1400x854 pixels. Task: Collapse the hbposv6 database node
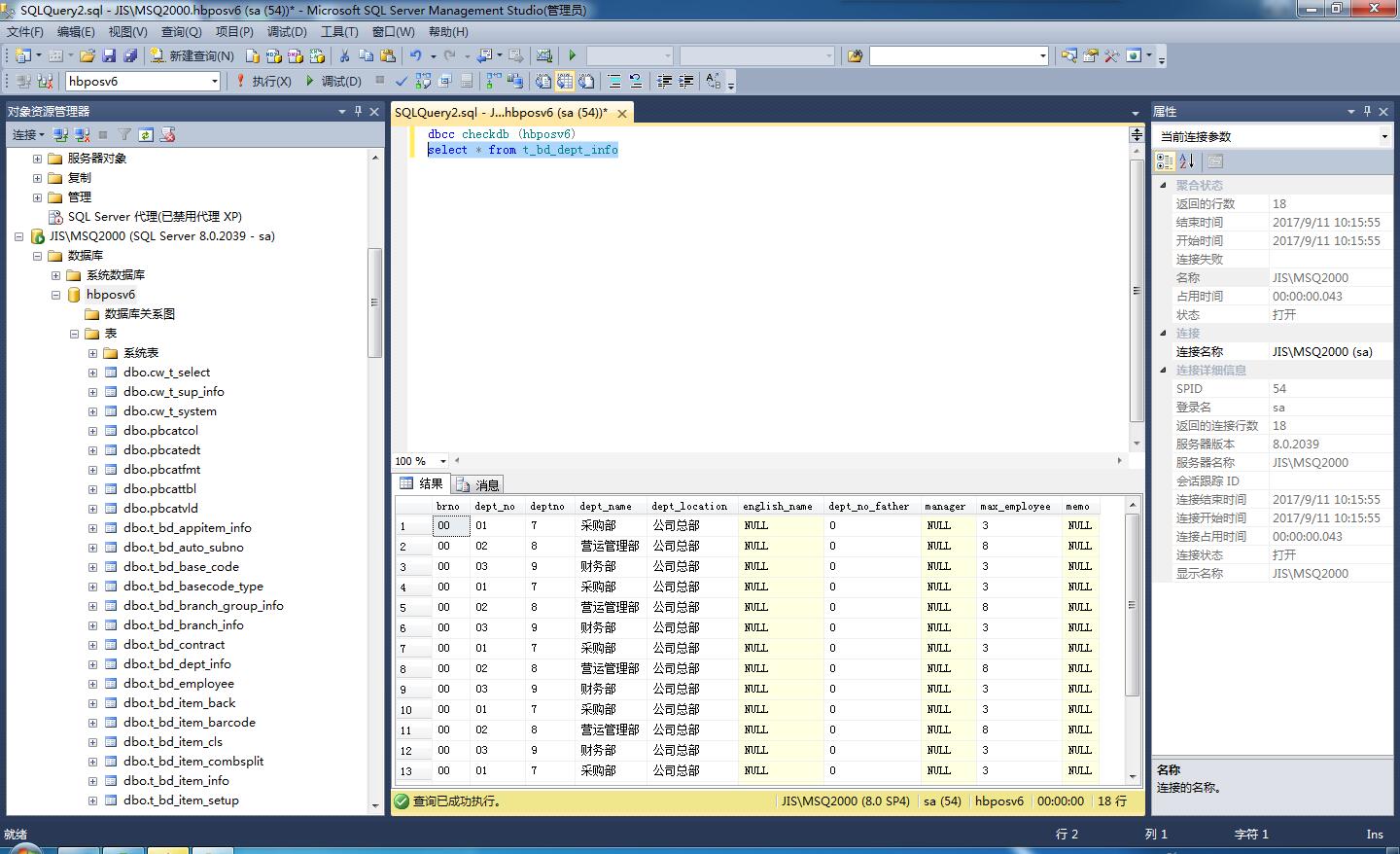click(x=55, y=295)
